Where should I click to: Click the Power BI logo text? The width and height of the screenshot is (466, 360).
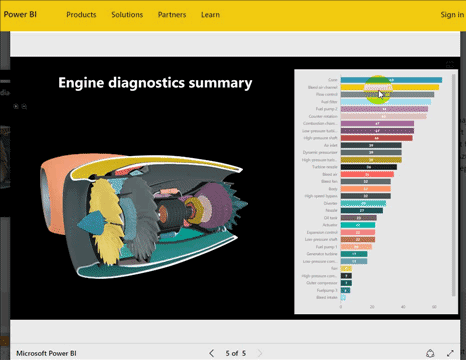pyautogui.click(x=20, y=14)
